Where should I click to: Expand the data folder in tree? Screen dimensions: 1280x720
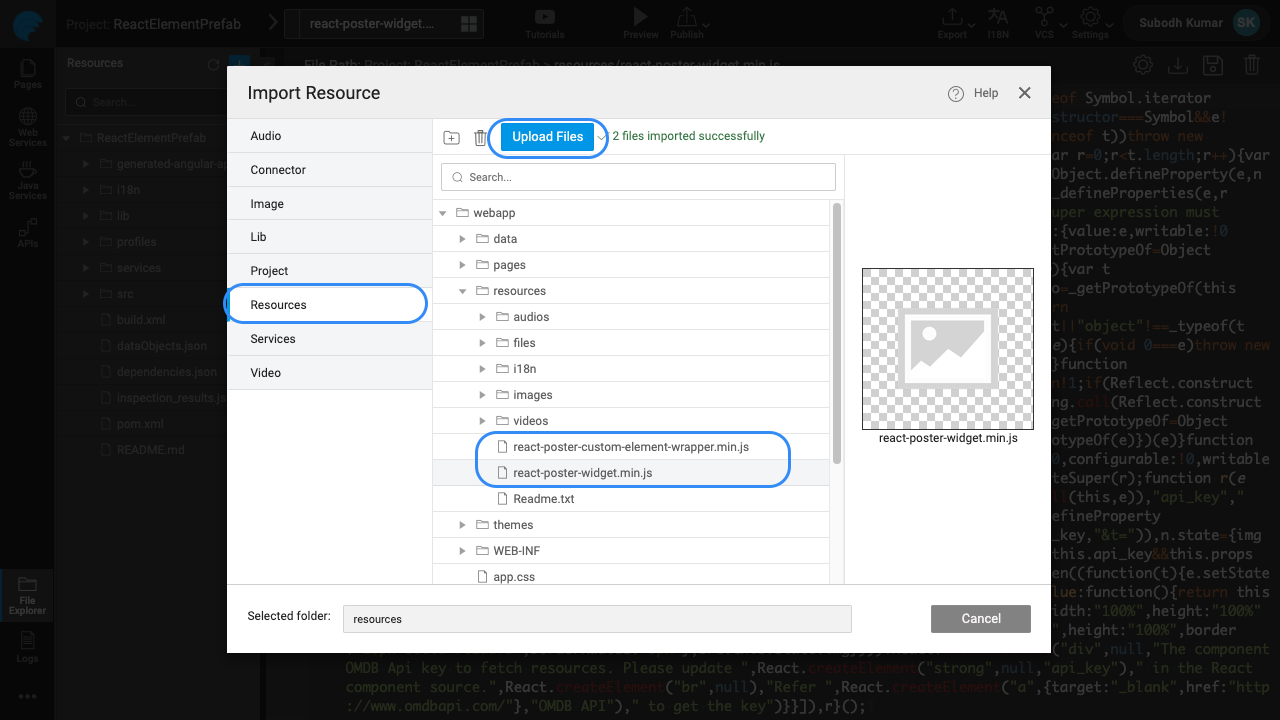462,239
